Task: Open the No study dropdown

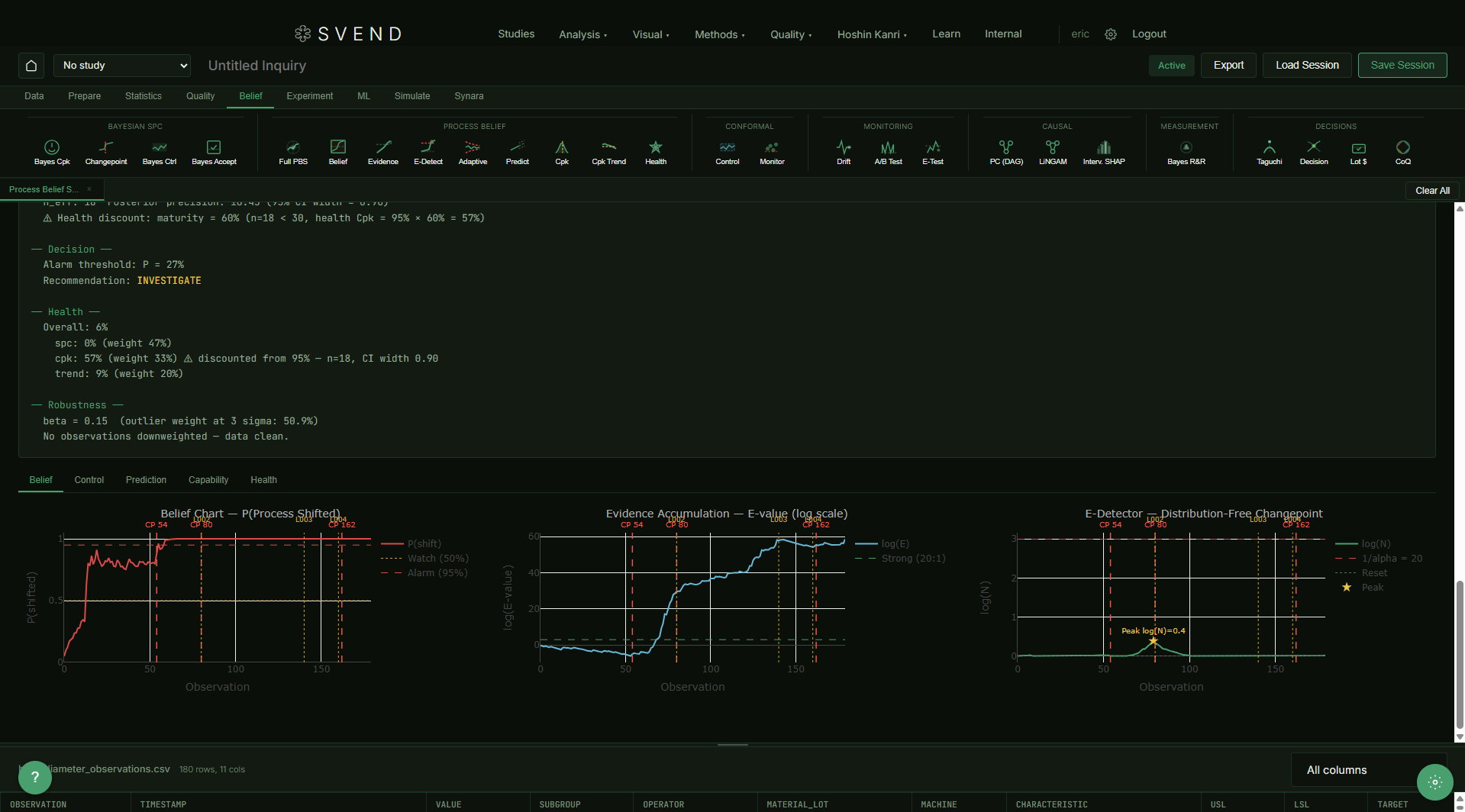Action: pyautogui.click(x=122, y=66)
